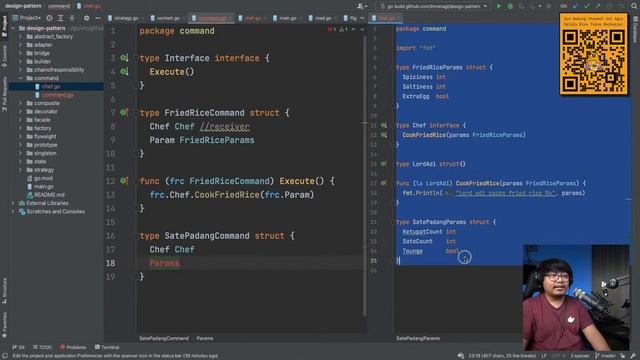The image size is (640, 360).
Task: Hide the Project panel with minus icon
Action: click(98, 18)
